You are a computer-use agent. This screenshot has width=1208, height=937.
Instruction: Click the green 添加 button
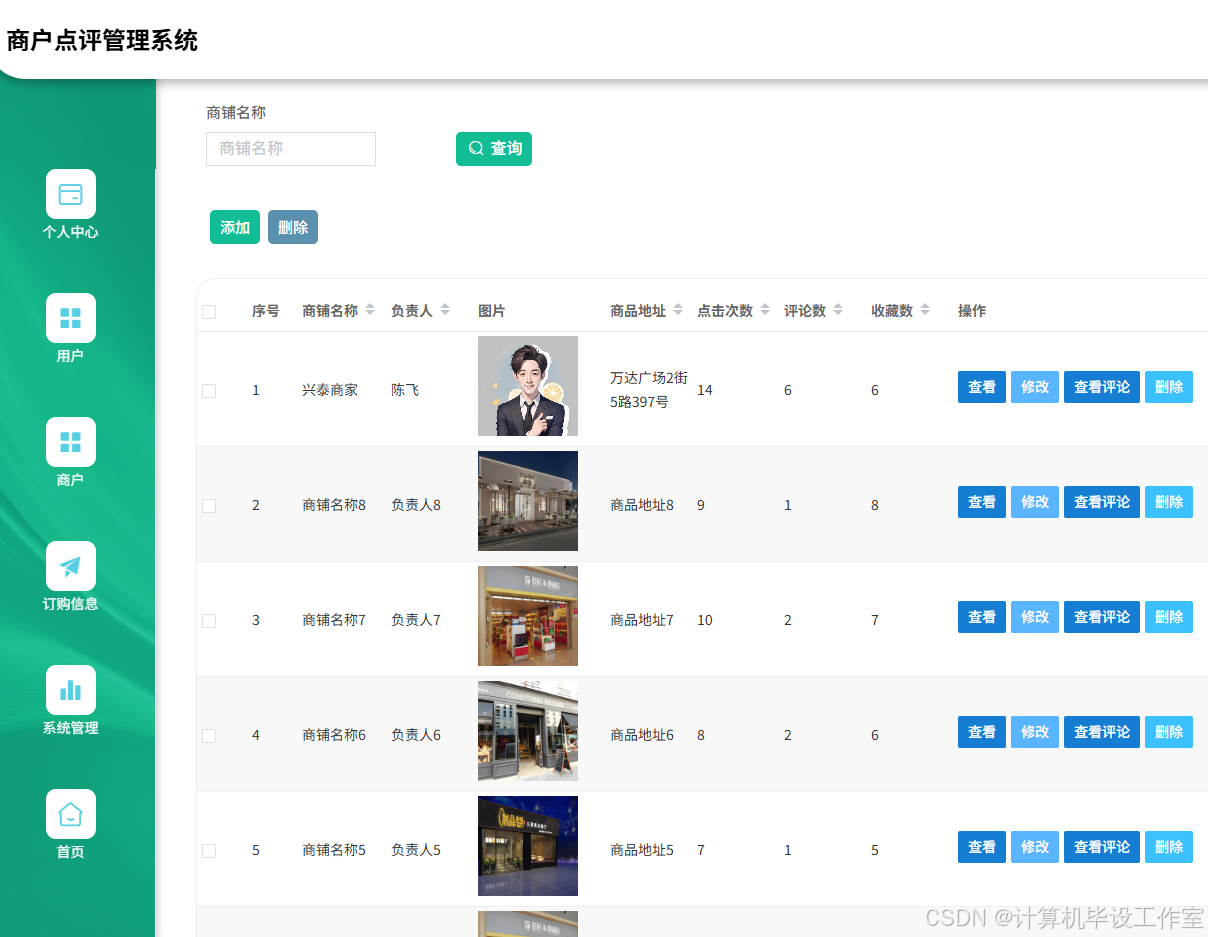[235, 227]
